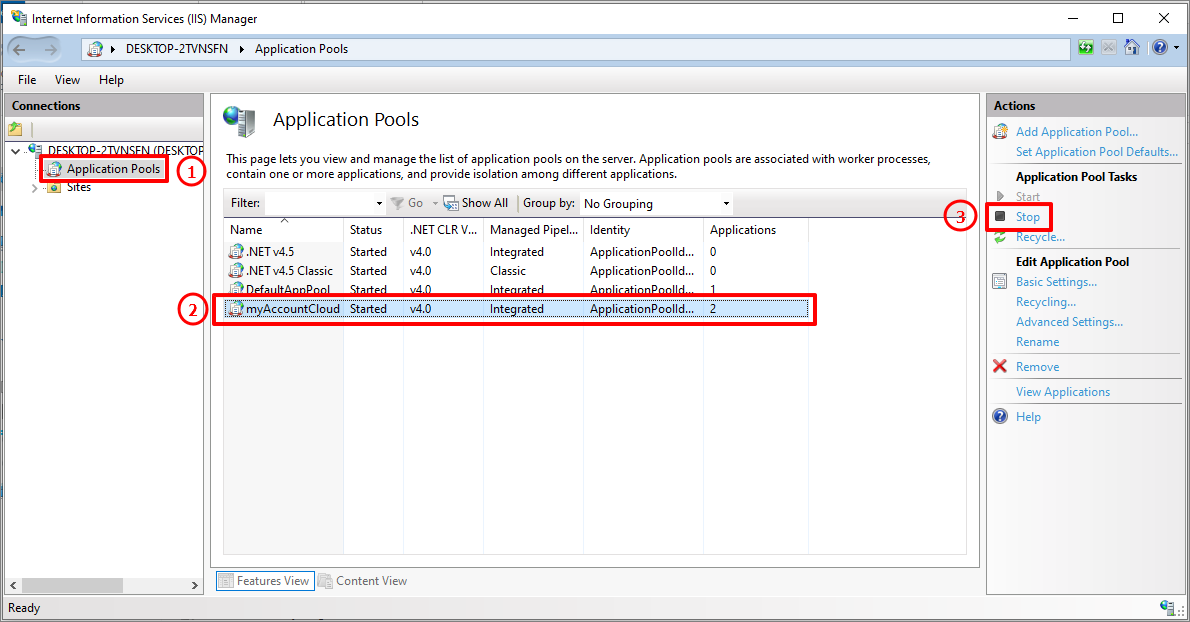Click the red X Remove icon
Image resolution: width=1190 pixels, height=622 pixels.
tap(1000, 366)
